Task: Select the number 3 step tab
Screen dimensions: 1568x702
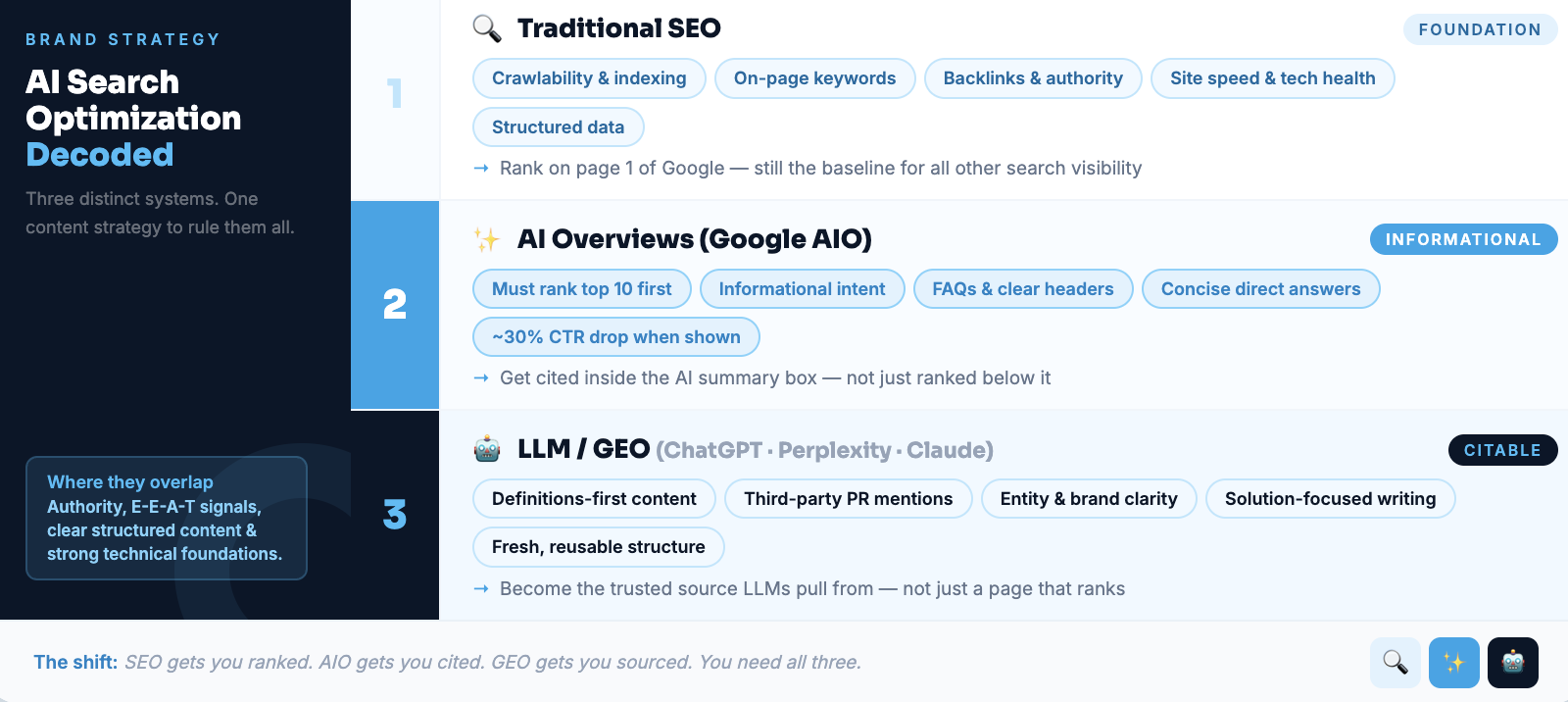Action: click(x=395, y=515)
